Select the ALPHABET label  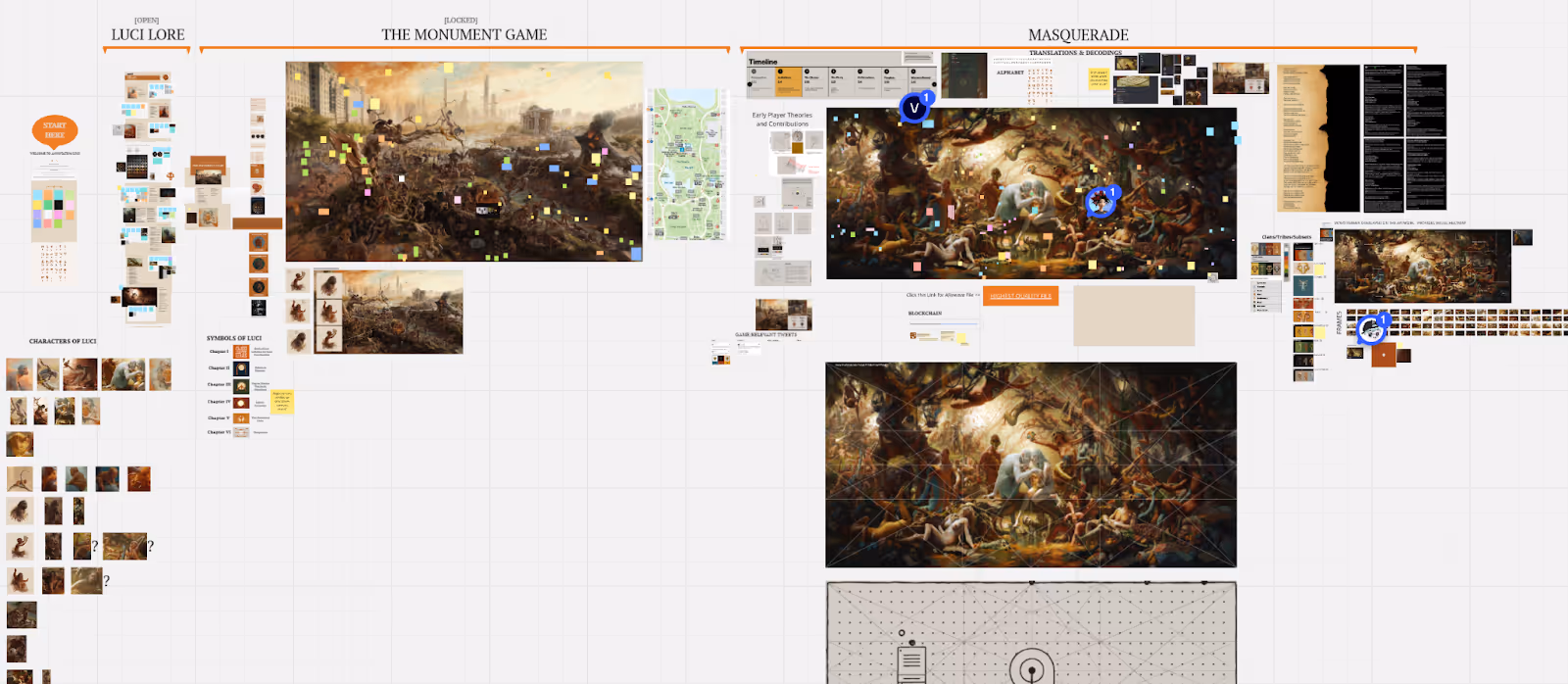(1010, 73)
